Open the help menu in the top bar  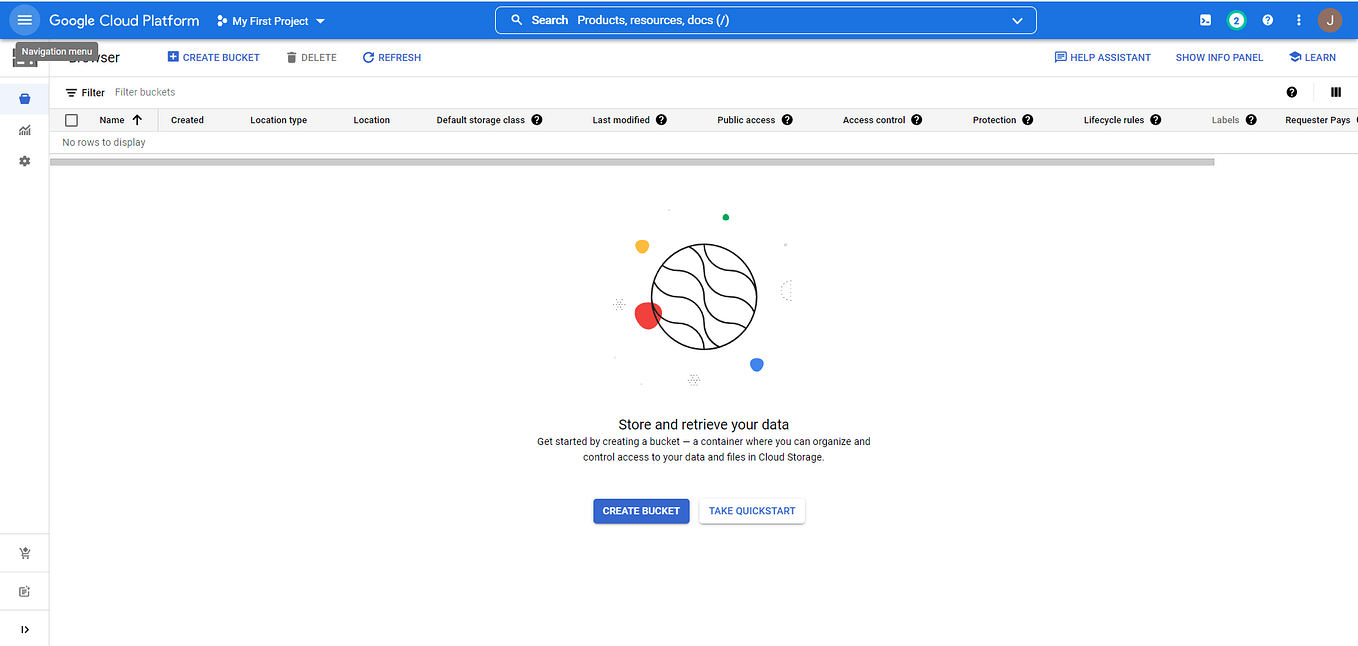point(1267,19)
